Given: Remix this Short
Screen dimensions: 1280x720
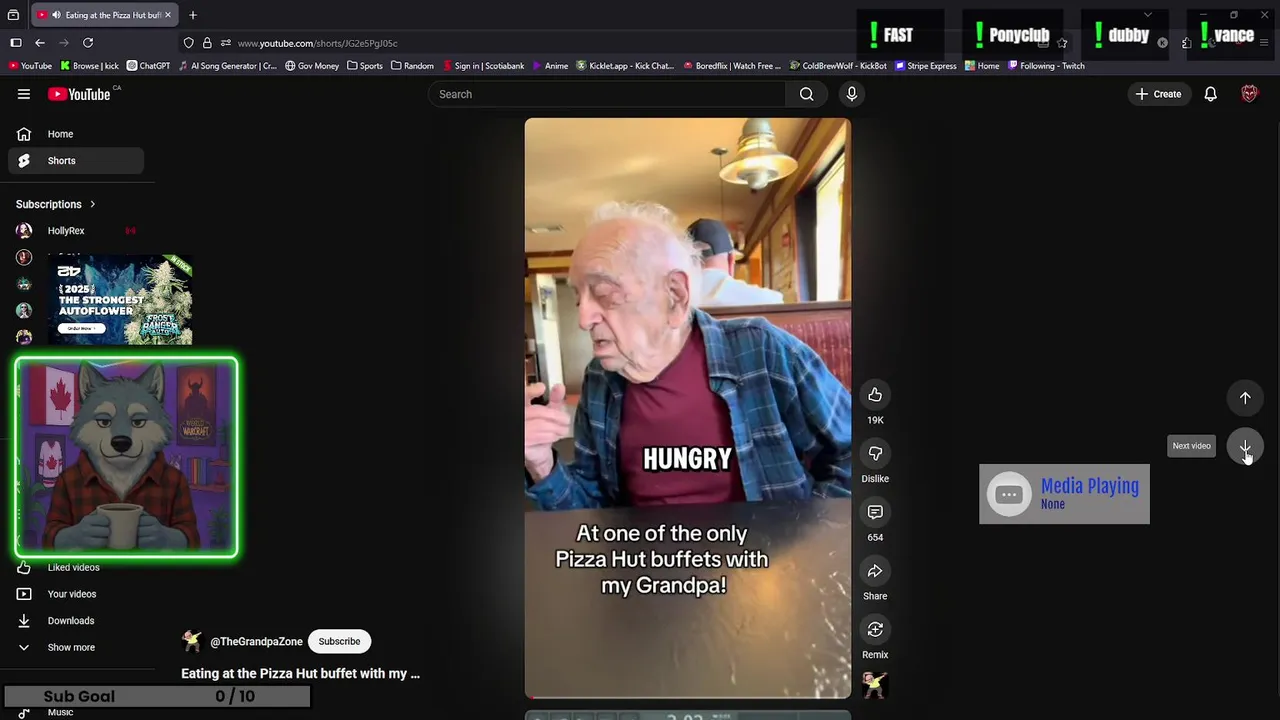Looking at the screenshot, I should coord(875,630).
